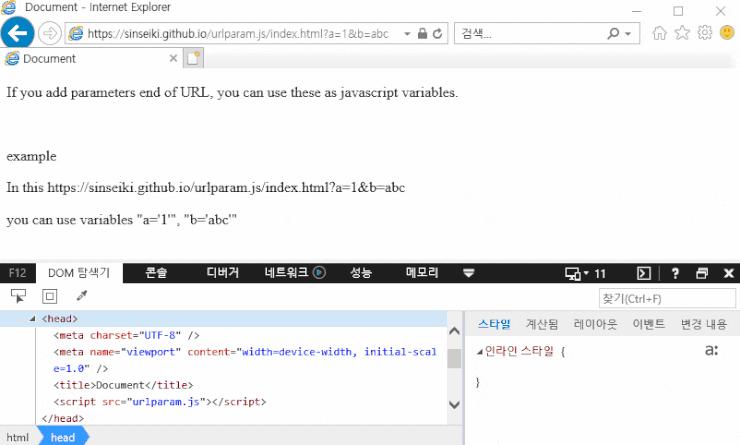Viewport: 740px width, 445px height.
Task: Select the meta charset UTF-8 line
Action: [126, 336]
